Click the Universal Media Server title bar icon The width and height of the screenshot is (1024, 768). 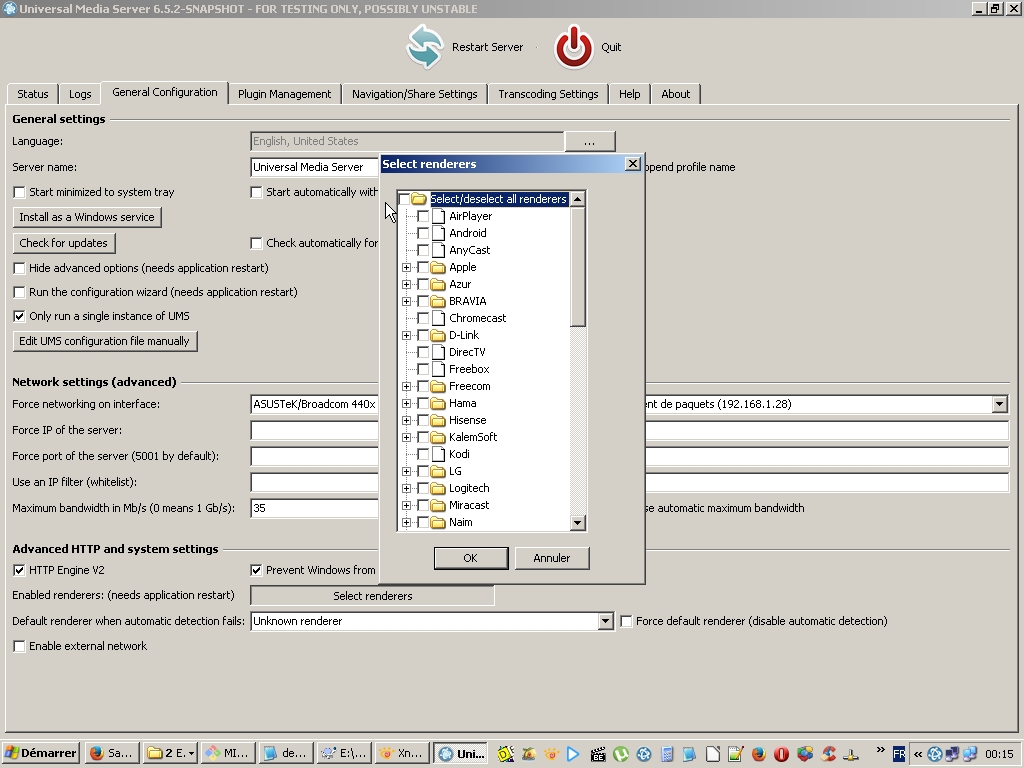tap(9, 8)
